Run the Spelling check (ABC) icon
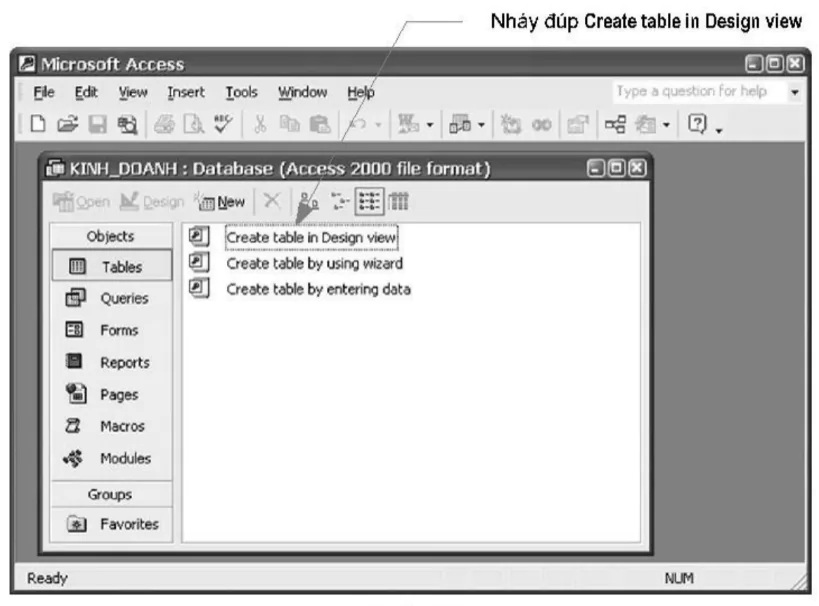 pos(223,124)
